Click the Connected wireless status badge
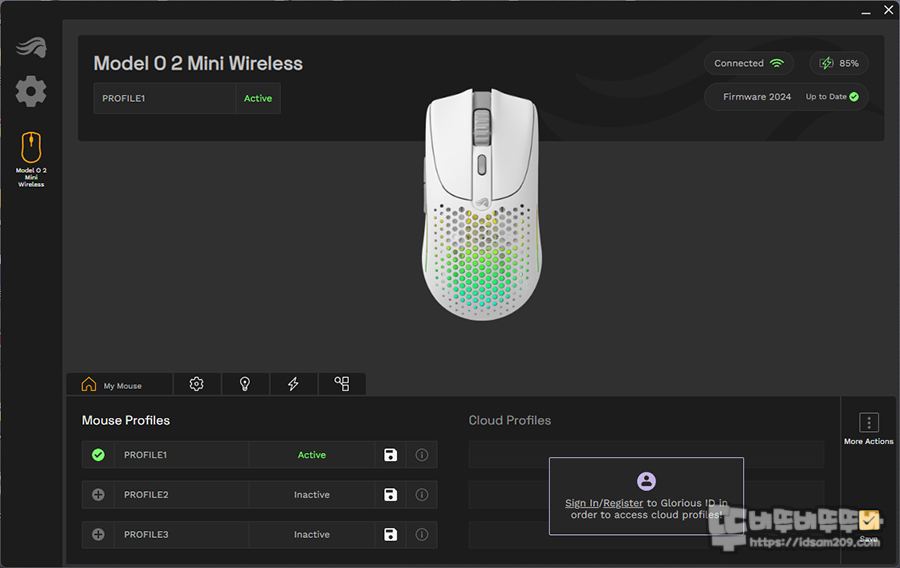Viewport: 900px width, 568px height. click(x=748, y=63)
